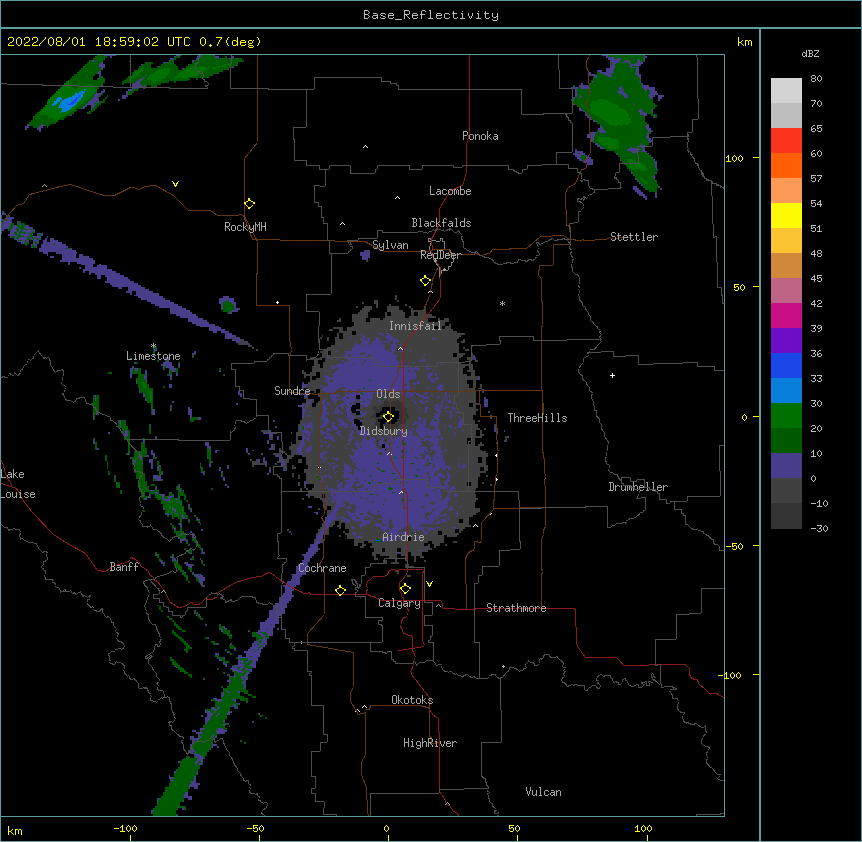862x842 pixels.
Task: Click the Sundre label
Action: pyautogui.click(x=292, y=391)
